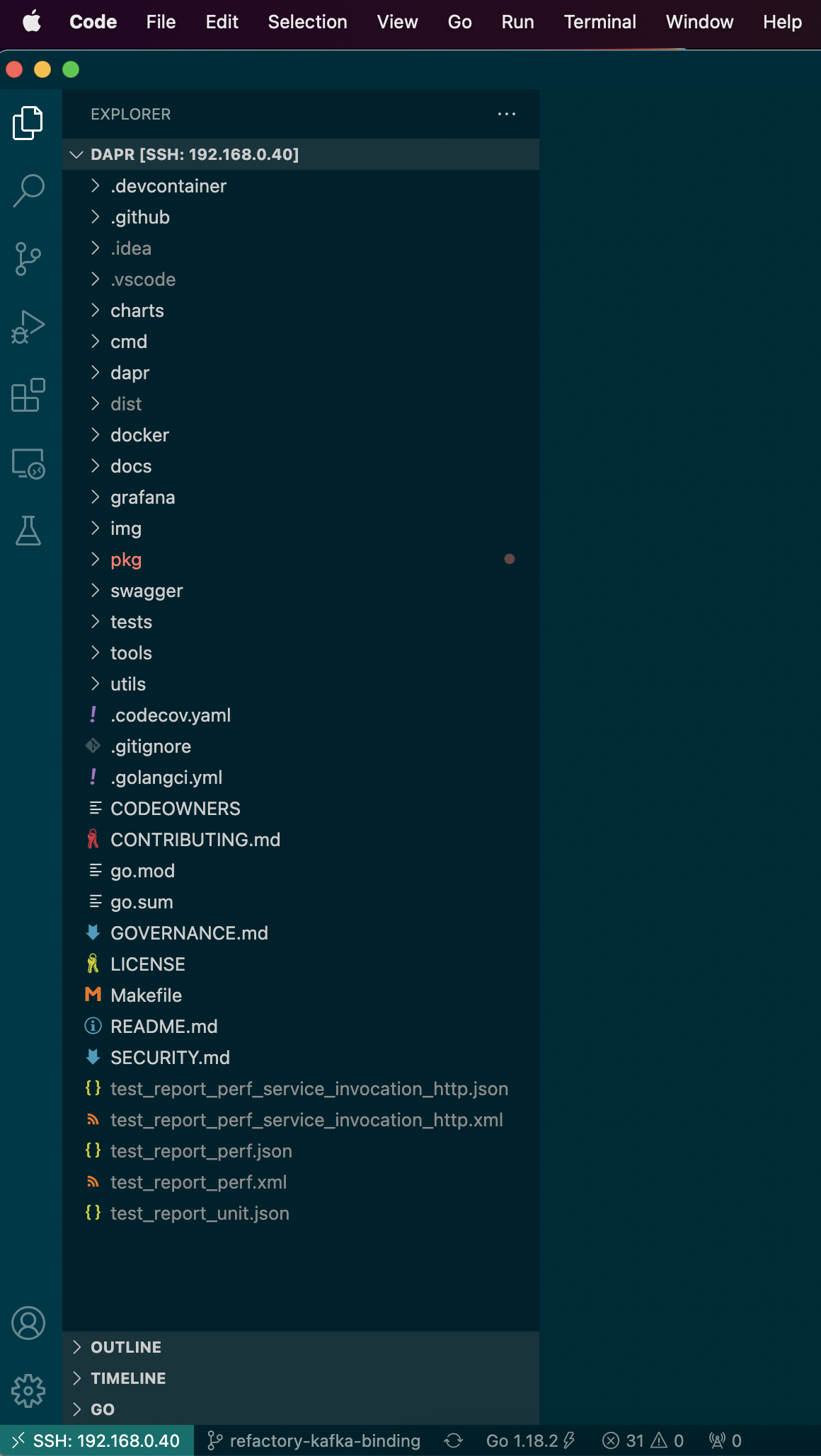Open test_report_perf_service_invocation_http.xml
Screen dimensions: 821x1456
[301, 1120]
